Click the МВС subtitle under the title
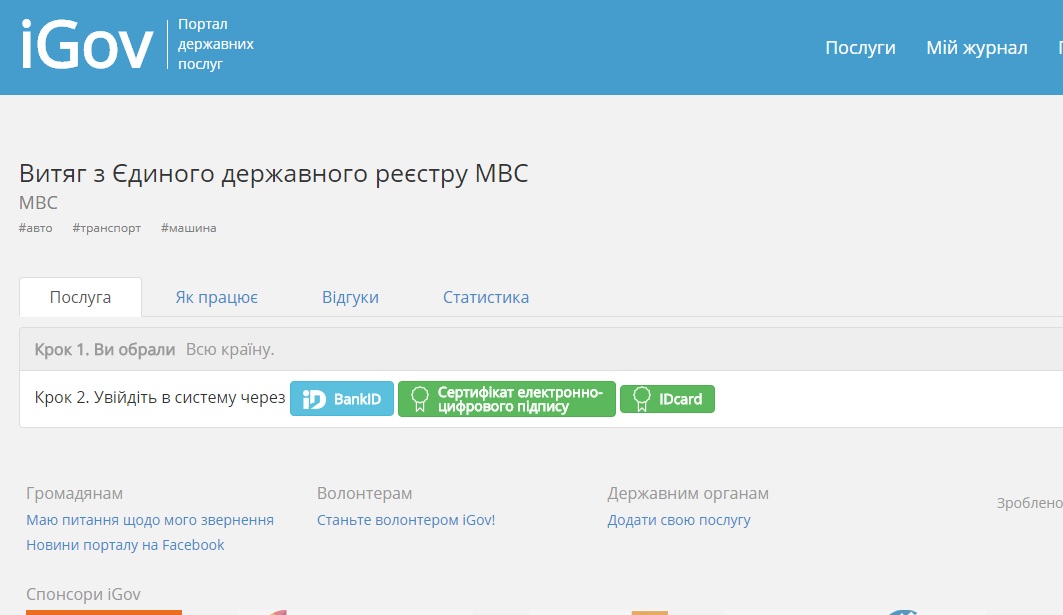The image size is (1063, 615). 39,203
